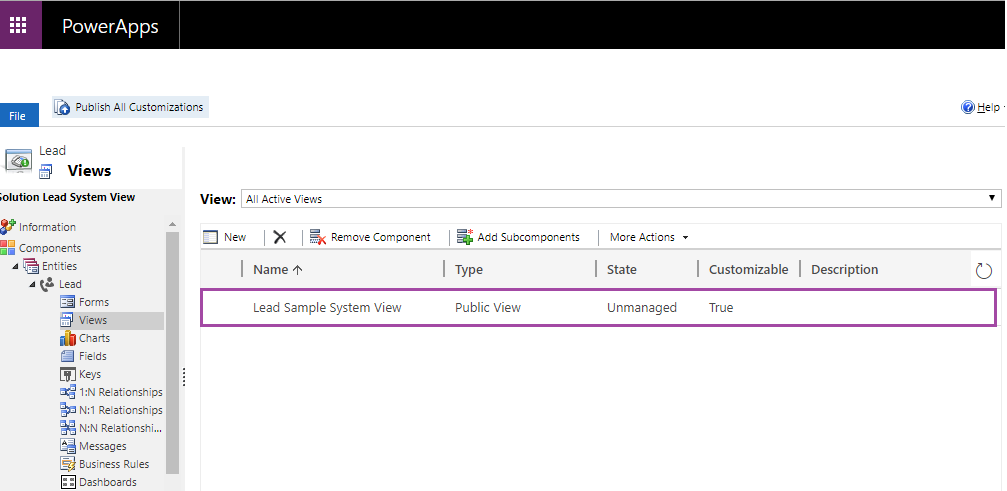Select Views under Lead
The image size is (1007, 491).
(93, 320)
